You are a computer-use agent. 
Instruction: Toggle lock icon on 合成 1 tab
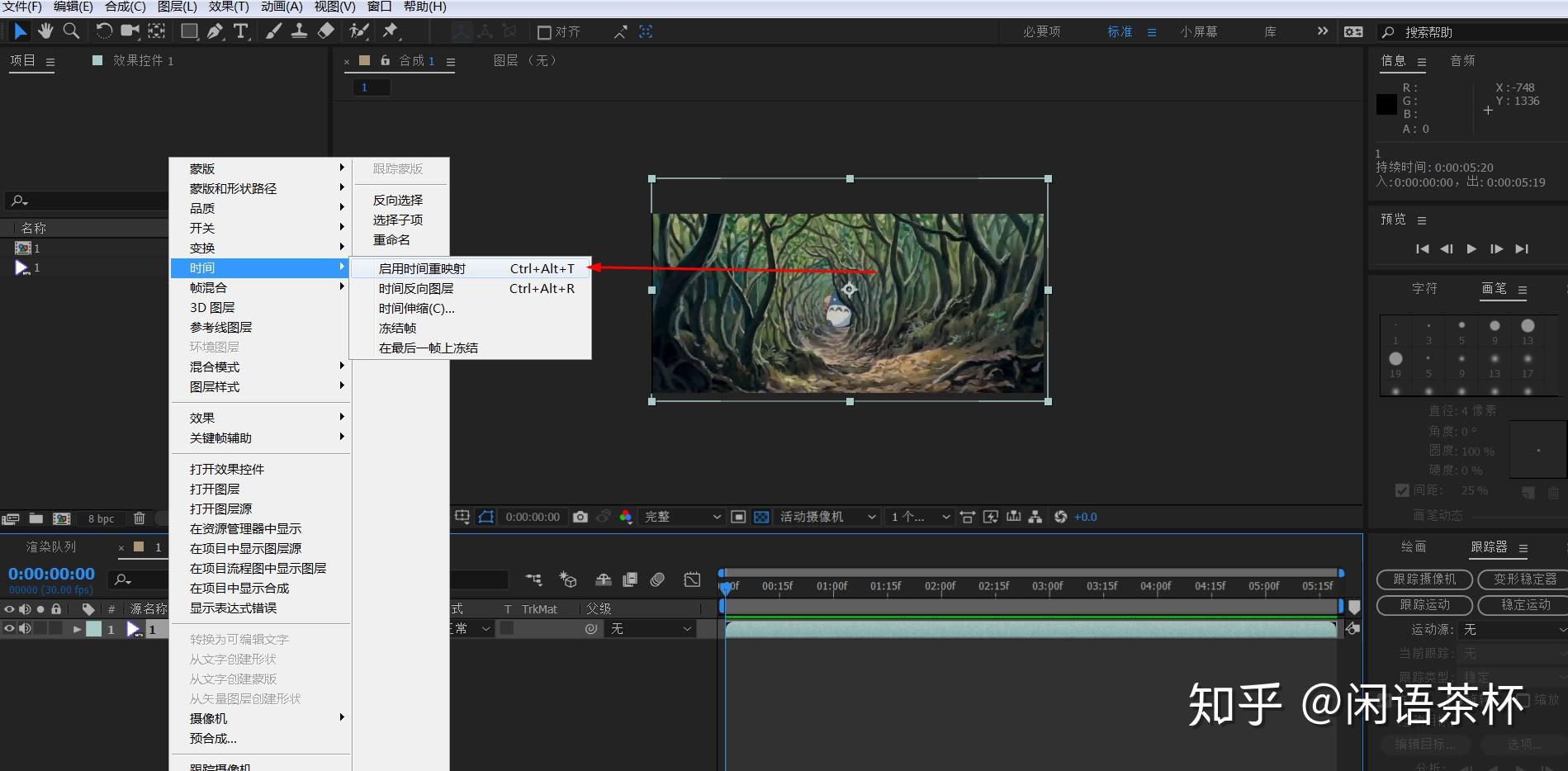point(385,60)
